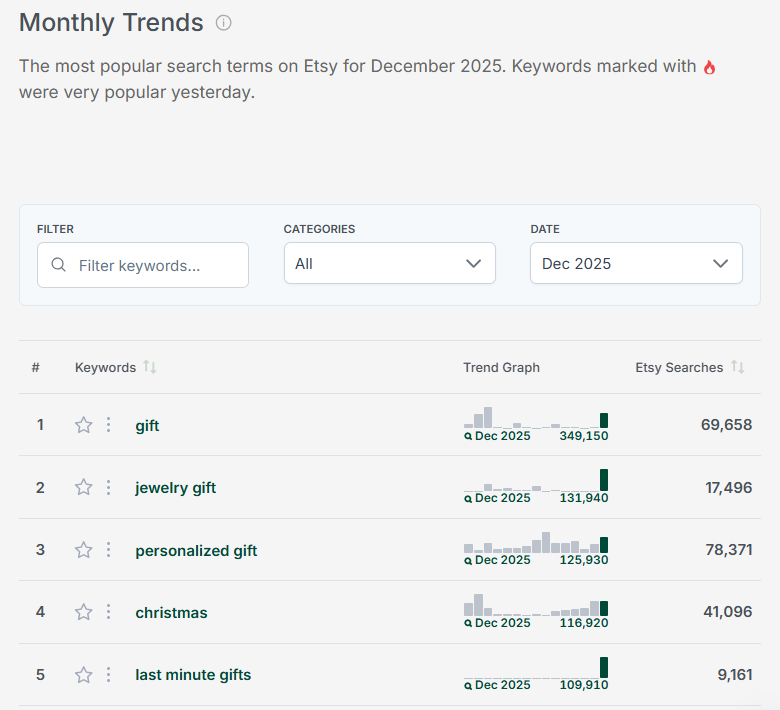This screenshot has width=780, height=710.
Task: Open the three-dot menu for christmas
Action: 108,612
